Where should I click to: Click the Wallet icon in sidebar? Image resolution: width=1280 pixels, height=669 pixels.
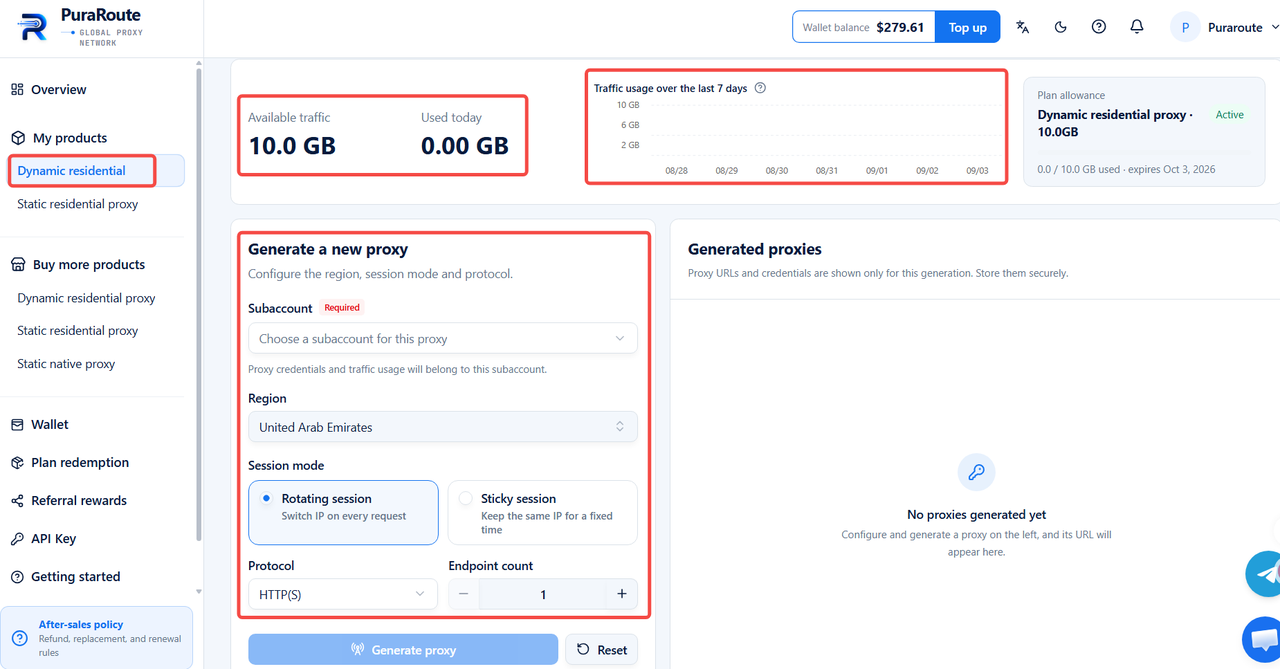(x=17, y=425)
